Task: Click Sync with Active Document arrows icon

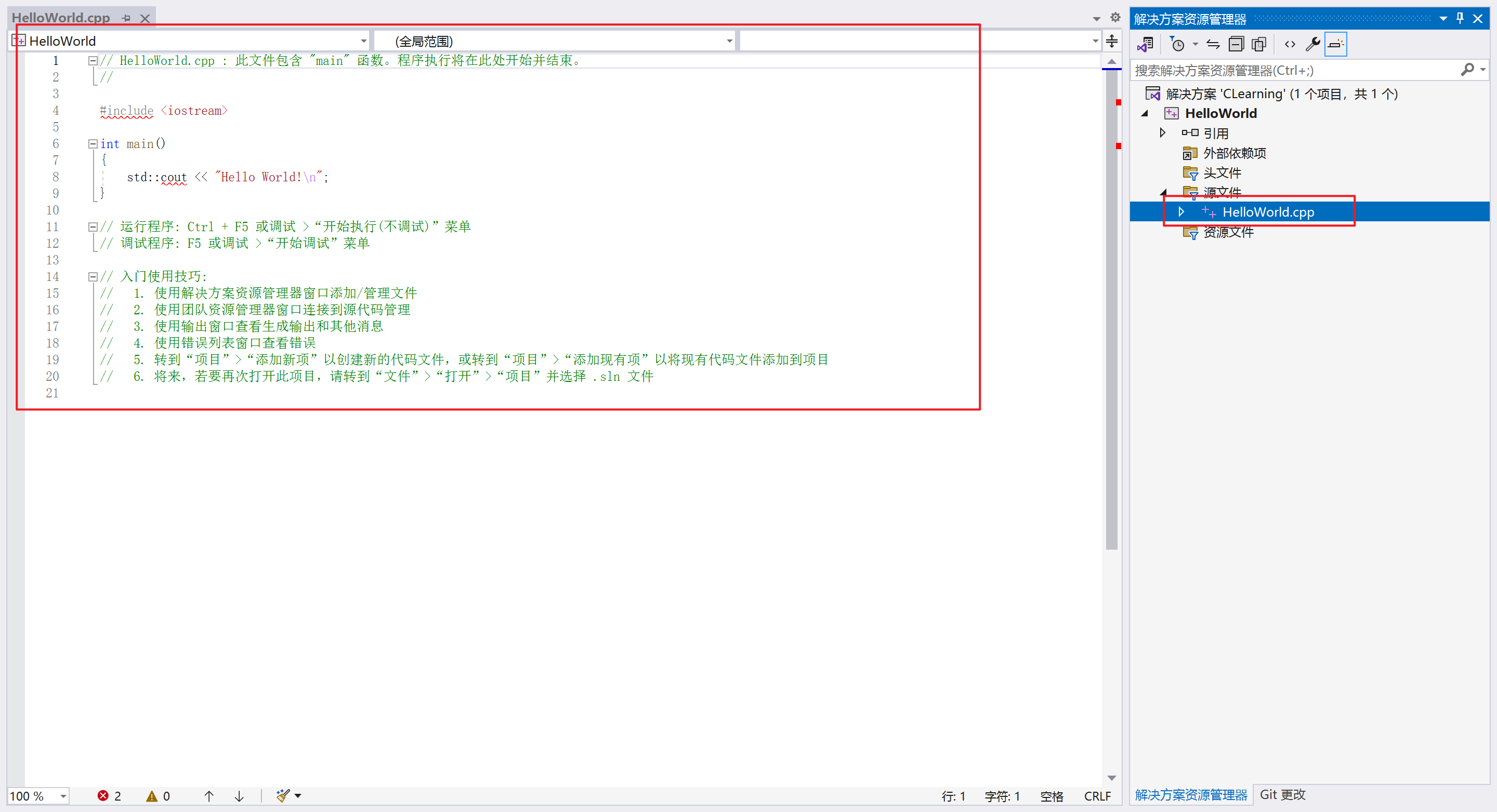Action: click(1213, 44)
